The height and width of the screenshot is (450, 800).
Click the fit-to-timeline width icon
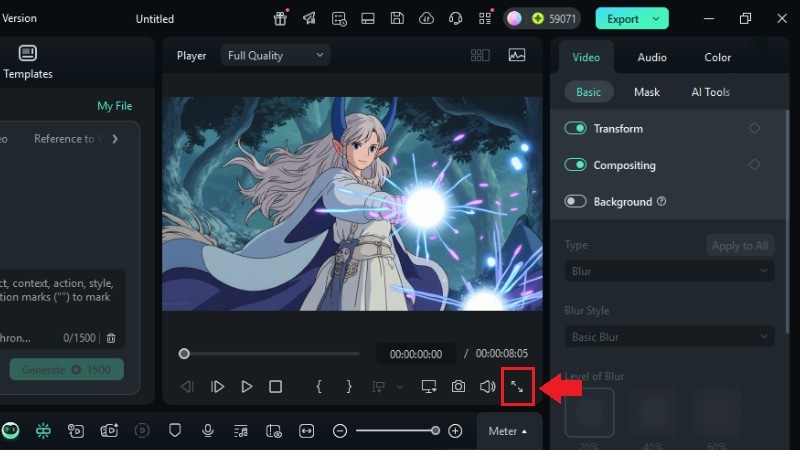point(307,431)
